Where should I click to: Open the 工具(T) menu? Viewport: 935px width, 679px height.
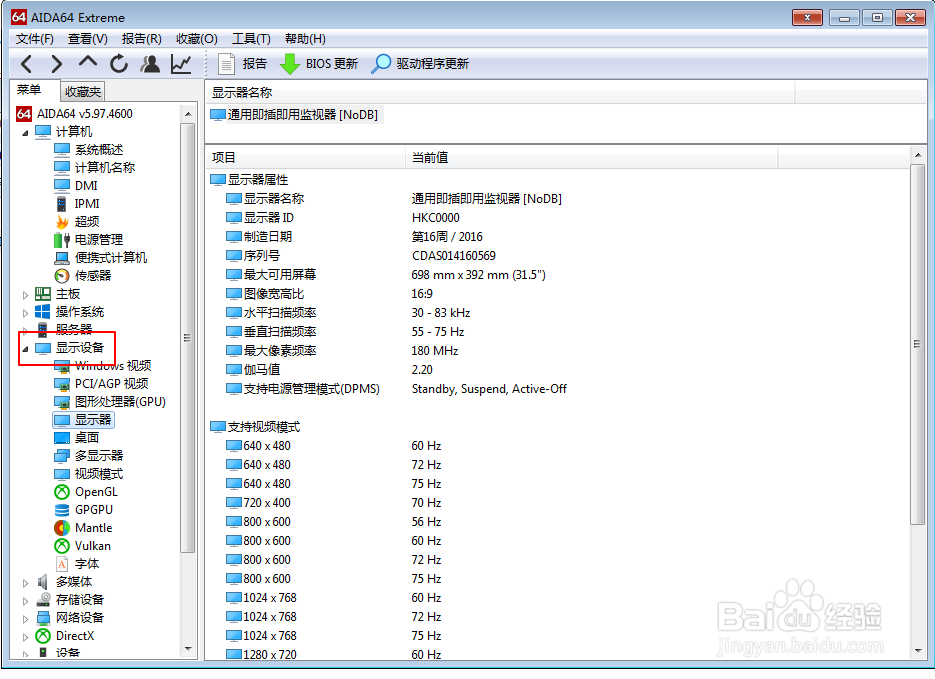[x=251, y=39]
